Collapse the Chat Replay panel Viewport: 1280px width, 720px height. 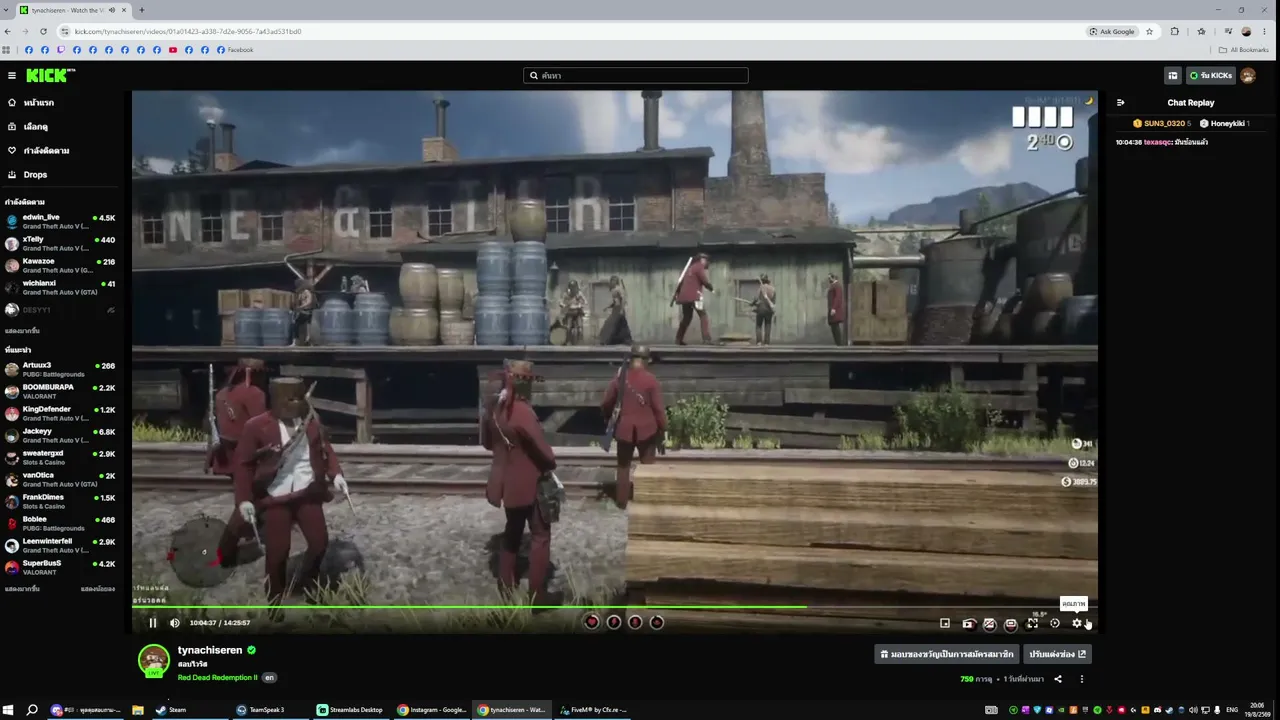click(x=1121, y=102)
